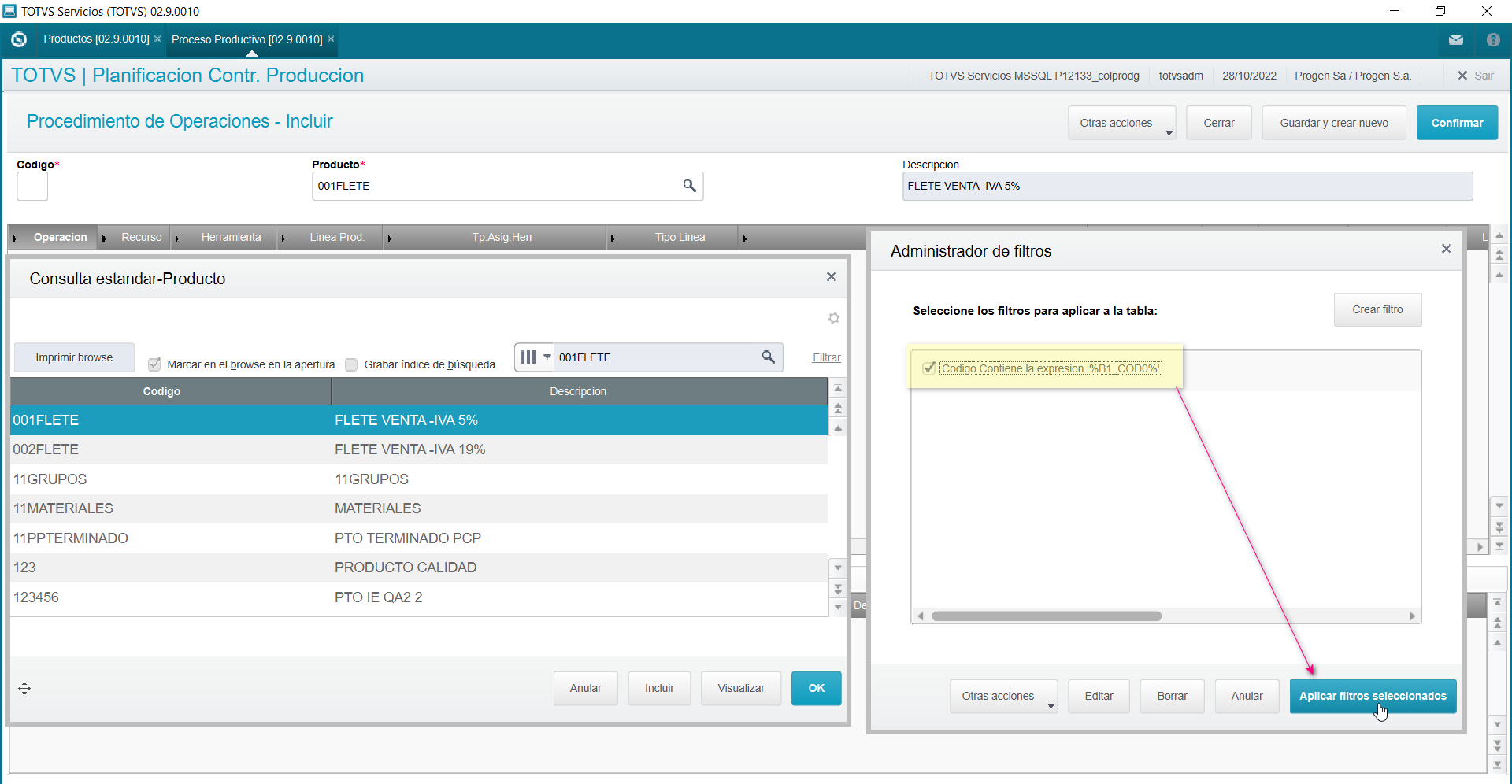Click the Imprimir browse button
This screenshot has height=784, width=1512.
pyautogui.click(x=74, y=357)
